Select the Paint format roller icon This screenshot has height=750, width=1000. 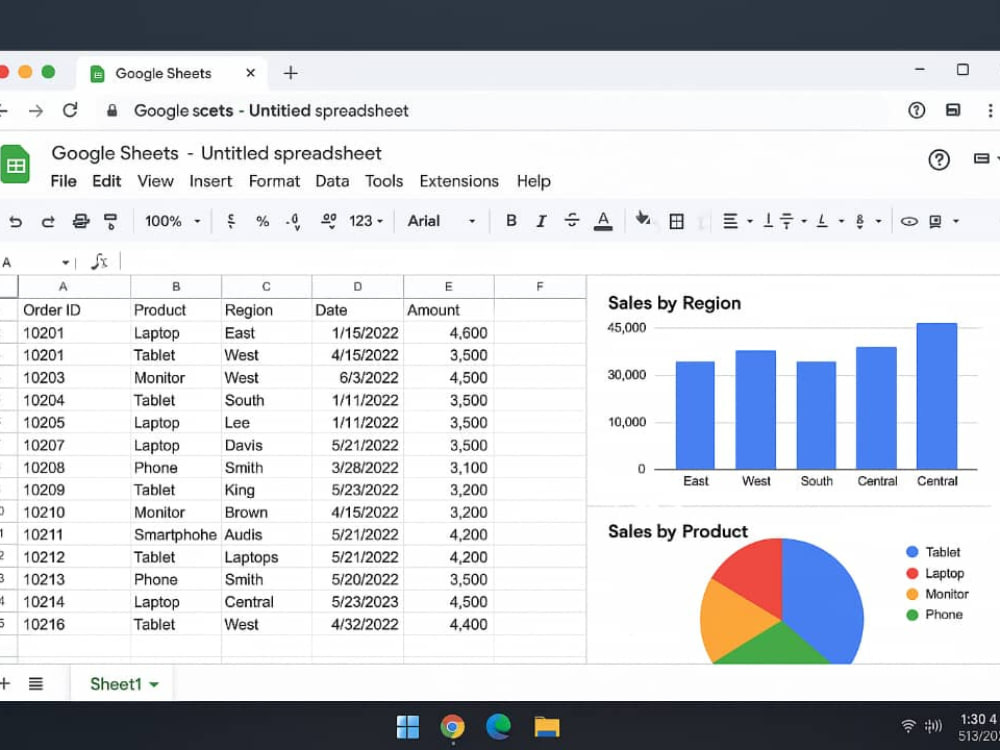click(111, 221)
